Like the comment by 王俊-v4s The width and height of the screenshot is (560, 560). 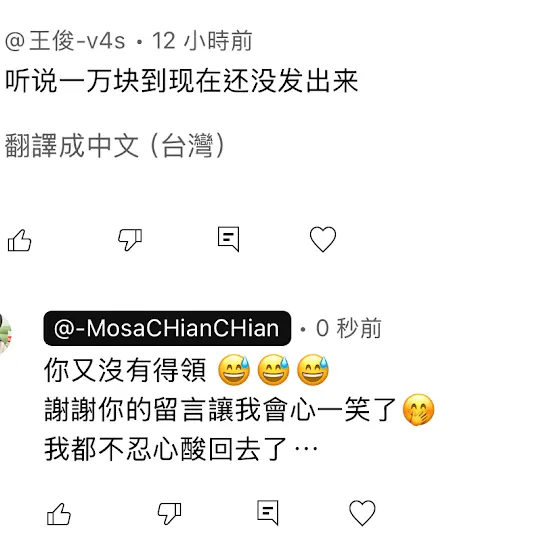(19, 240)
